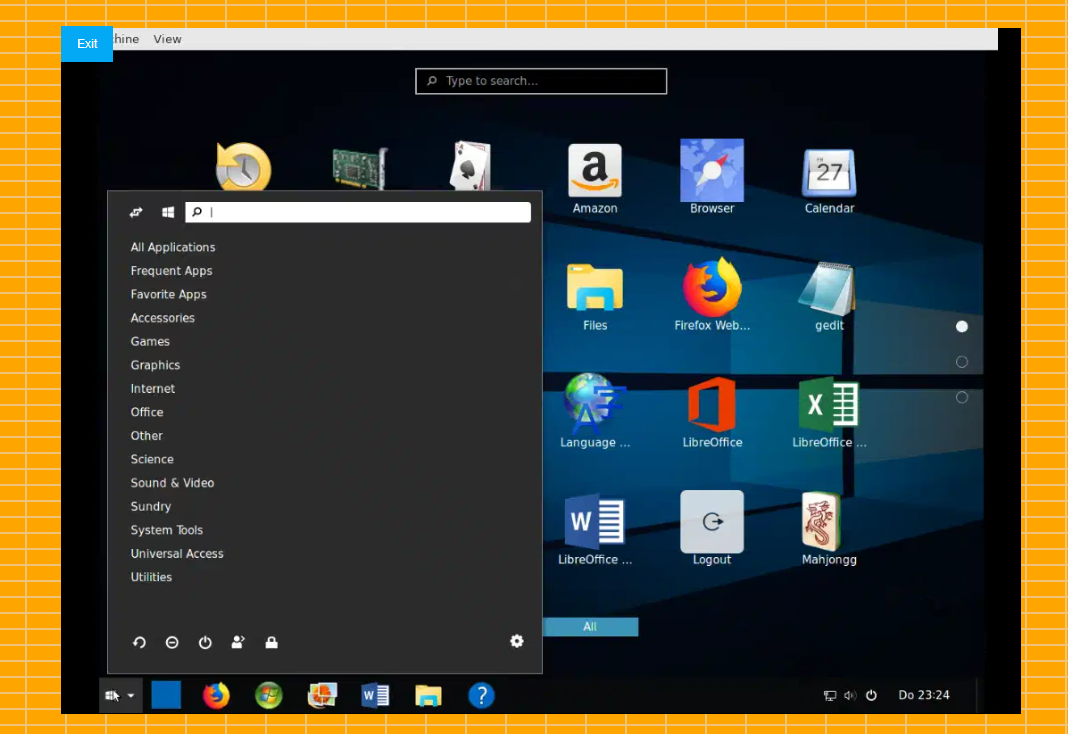Open the View menu in the menu bar

(x=168, y=39)
